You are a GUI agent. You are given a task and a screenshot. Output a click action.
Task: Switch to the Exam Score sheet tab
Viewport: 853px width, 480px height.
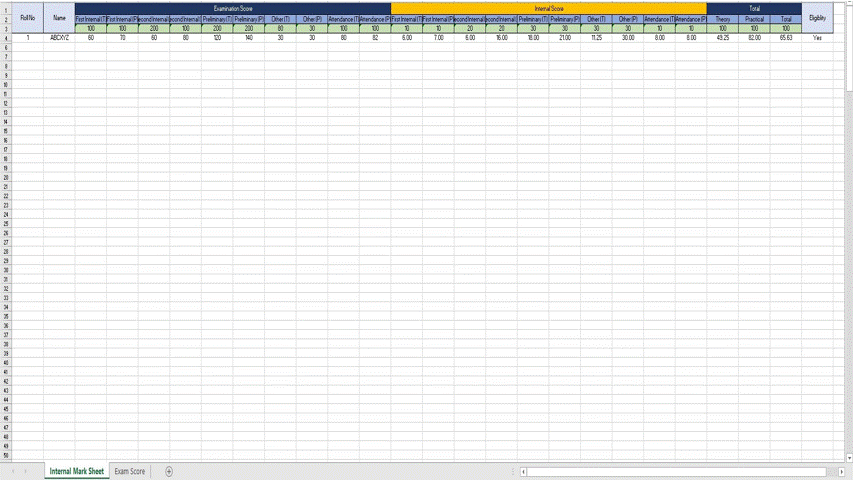point(129,471)
